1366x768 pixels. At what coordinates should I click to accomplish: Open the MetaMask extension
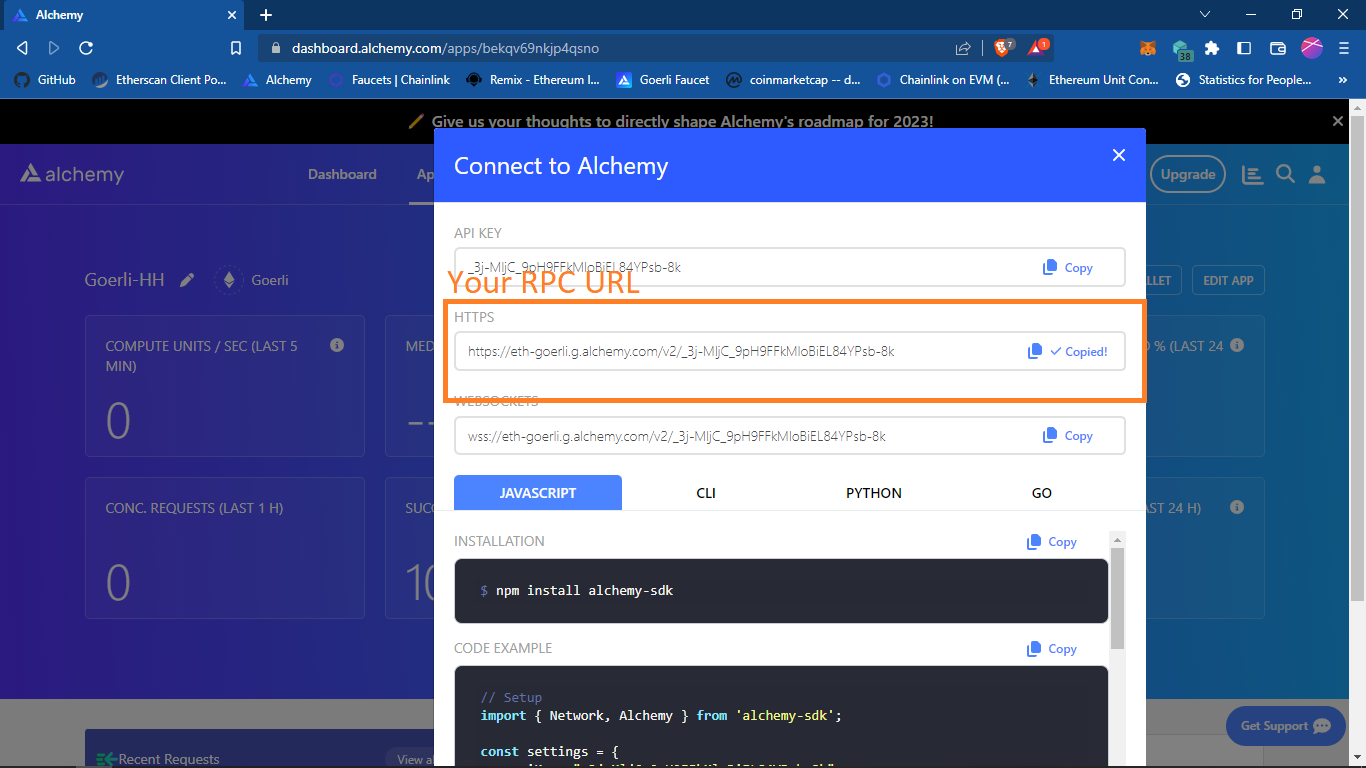(x=1148, y=48)
